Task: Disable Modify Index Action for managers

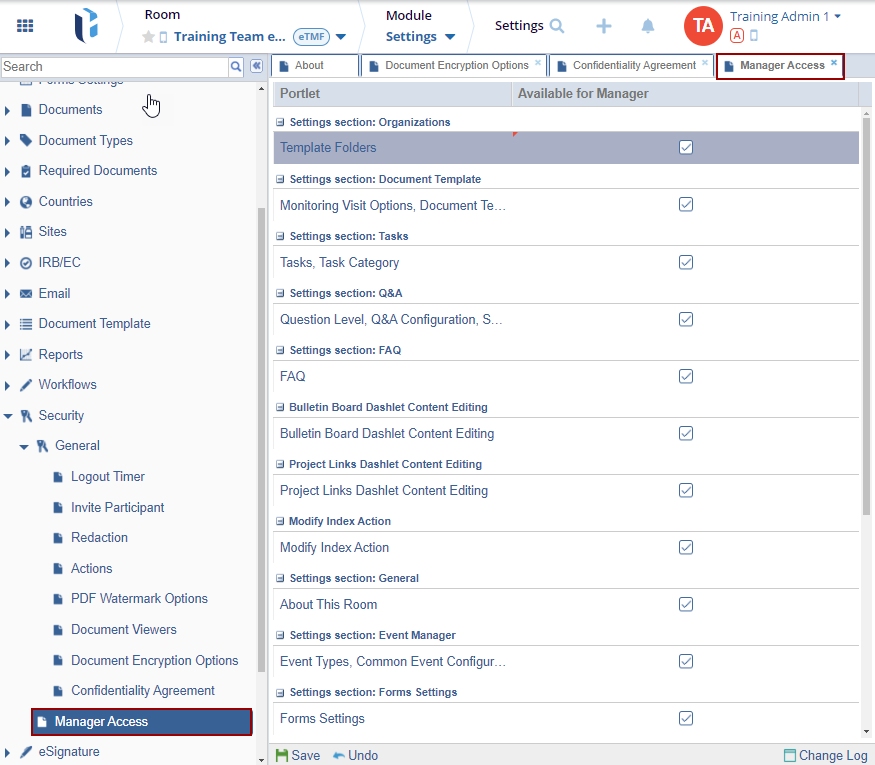Action: point(686,547)
